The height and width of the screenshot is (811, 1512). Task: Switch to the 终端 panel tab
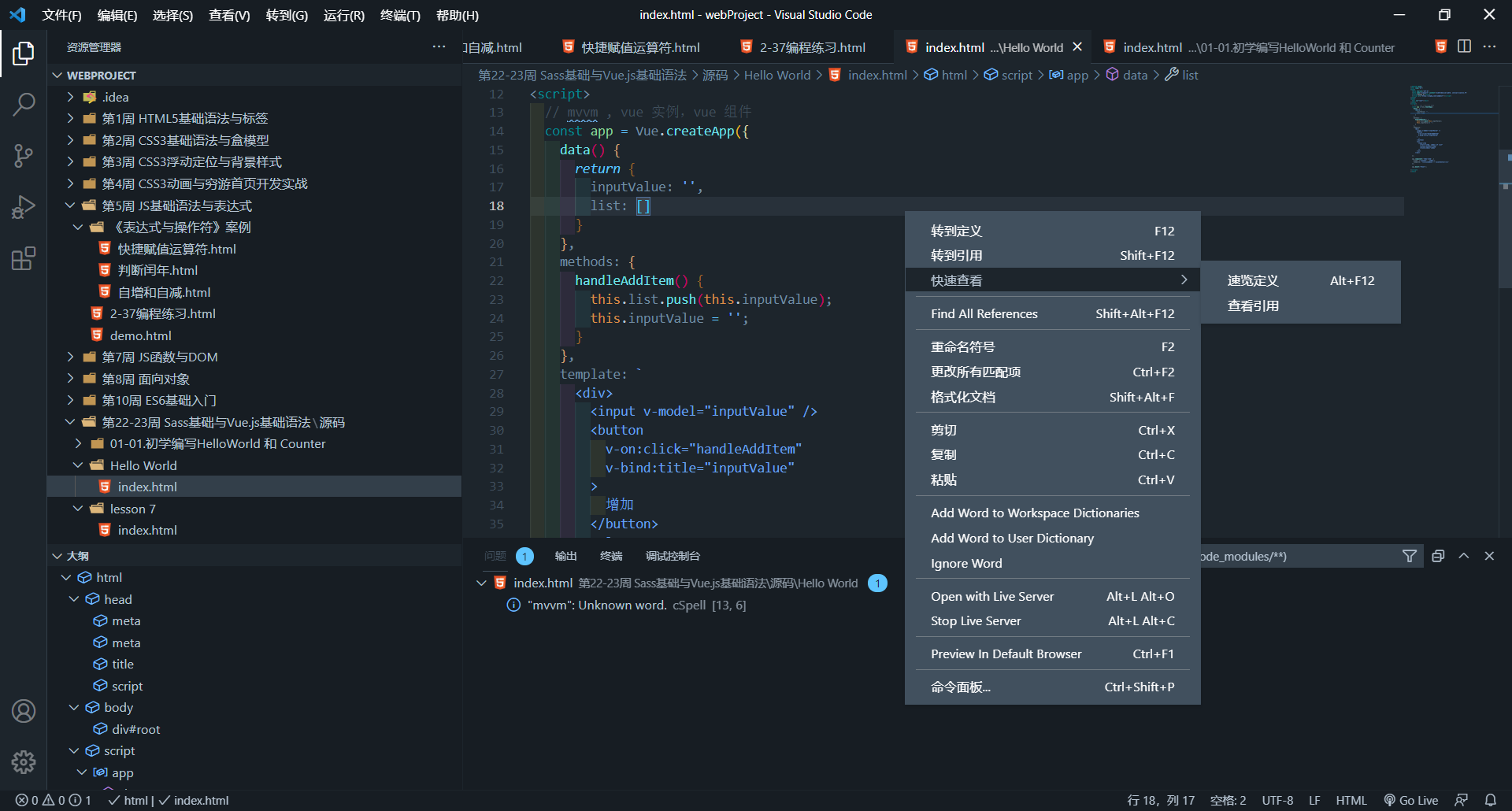611,556
